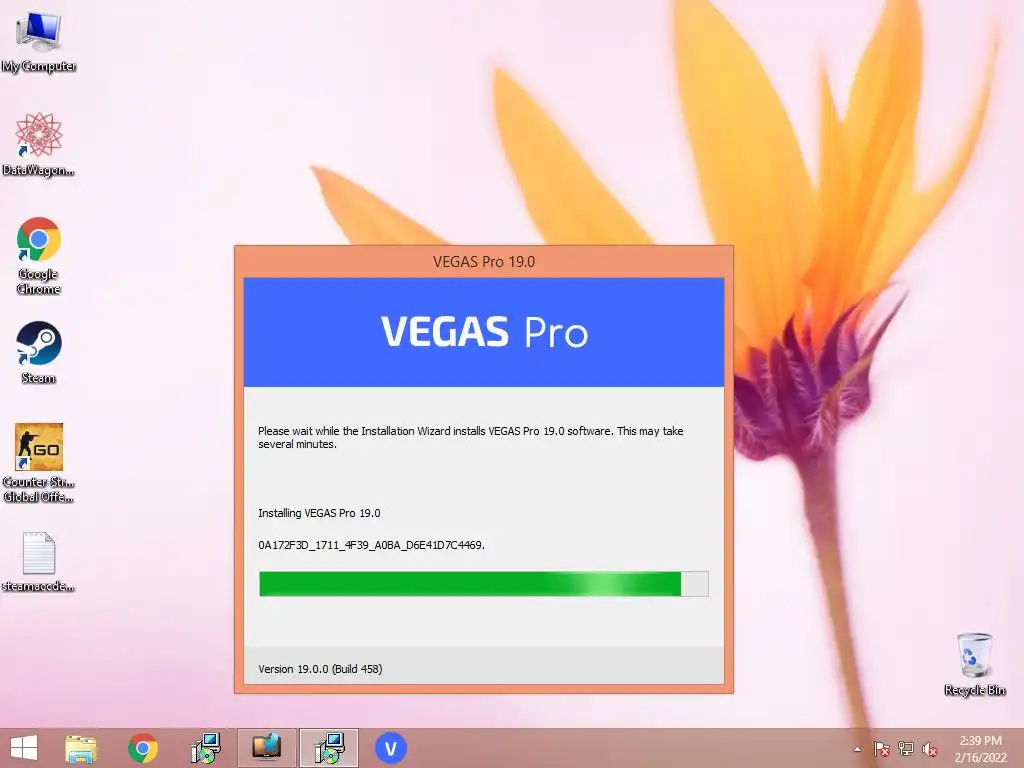Launch Google Chrome from the desktop
1024x768 pixels.
[39, 255]
